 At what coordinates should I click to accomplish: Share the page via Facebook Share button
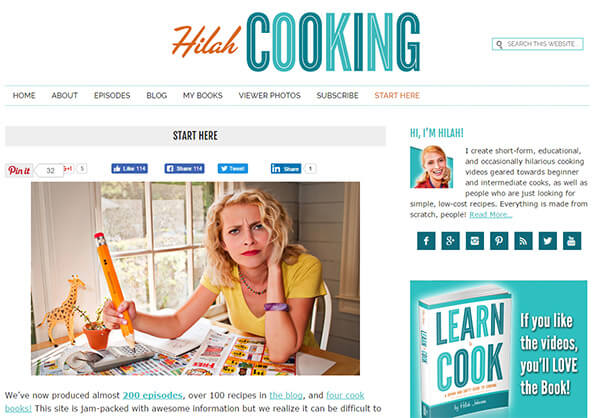coord(184,168)
